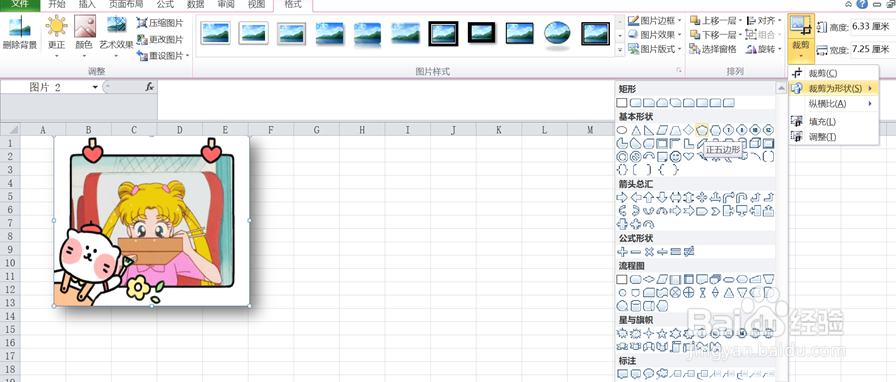The width and height of the screenshot is (896, 382).
Task: Click the fx insert function button
Action: point(150,87)
